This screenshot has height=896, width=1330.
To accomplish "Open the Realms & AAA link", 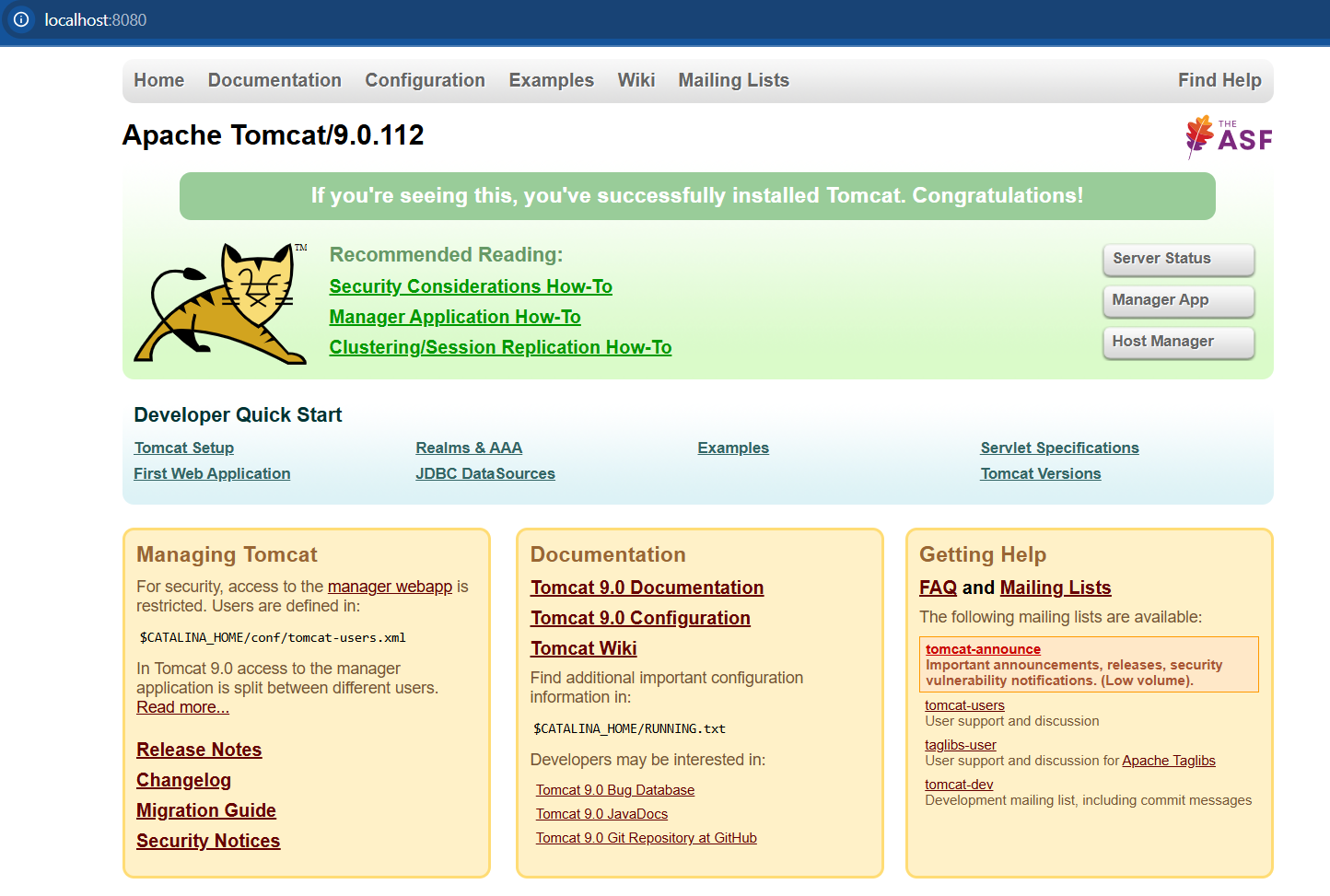I will coord(469,448).
